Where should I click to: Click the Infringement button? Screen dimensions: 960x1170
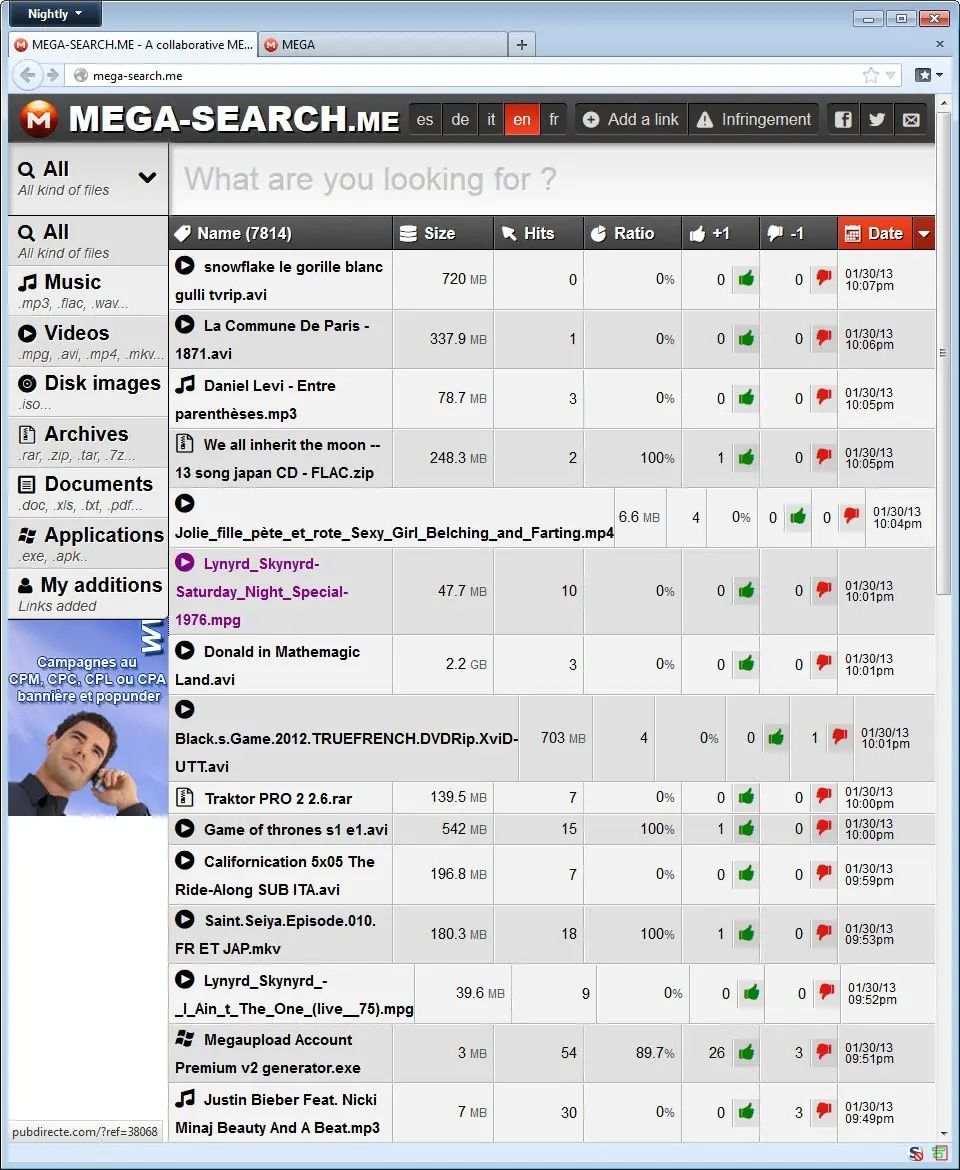point(754,119)
